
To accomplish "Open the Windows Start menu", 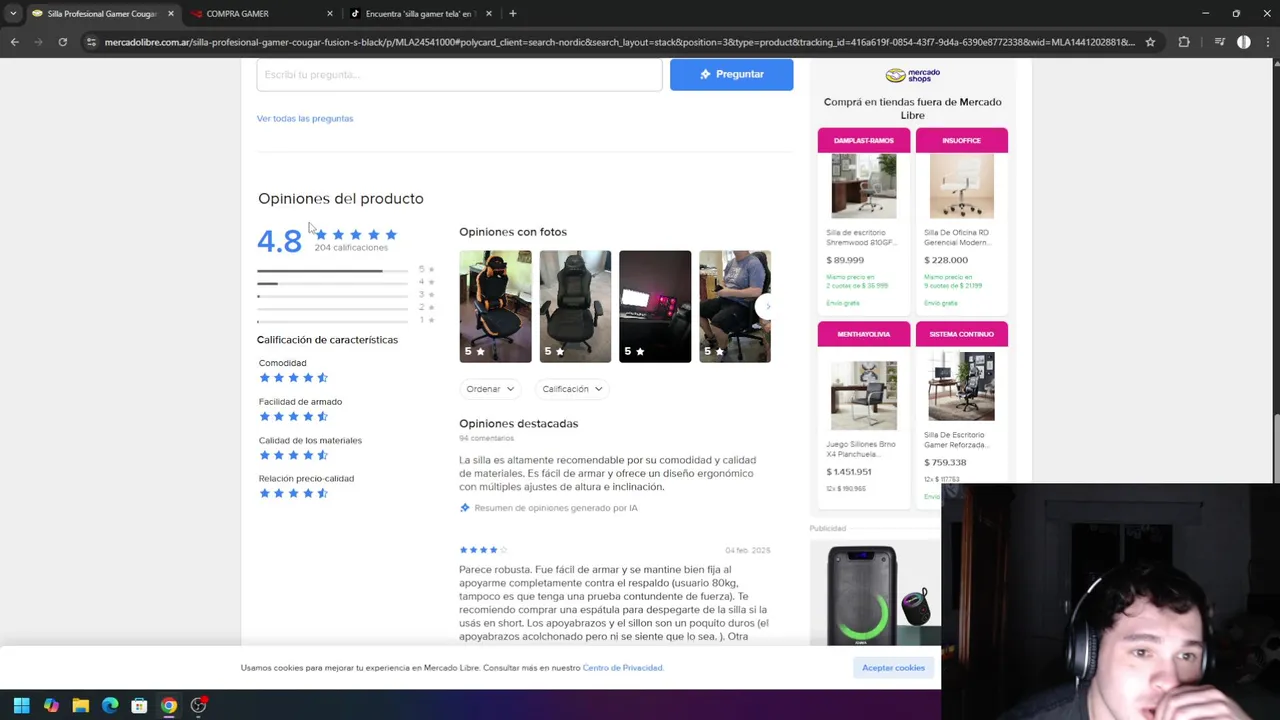I will point(22,705).
